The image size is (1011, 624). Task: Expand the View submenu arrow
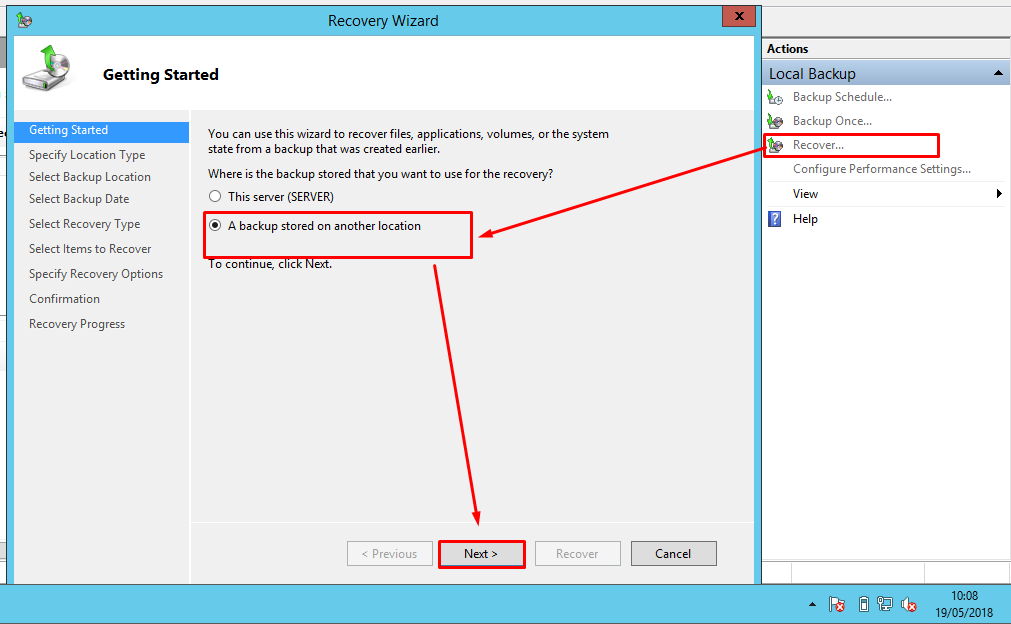999,193
